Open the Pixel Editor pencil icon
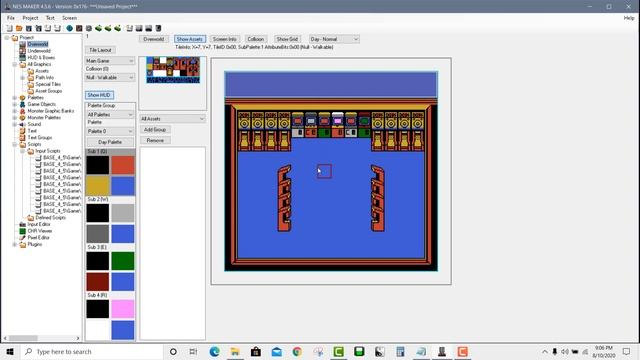 pyautogui.click(x=22, y=238)
